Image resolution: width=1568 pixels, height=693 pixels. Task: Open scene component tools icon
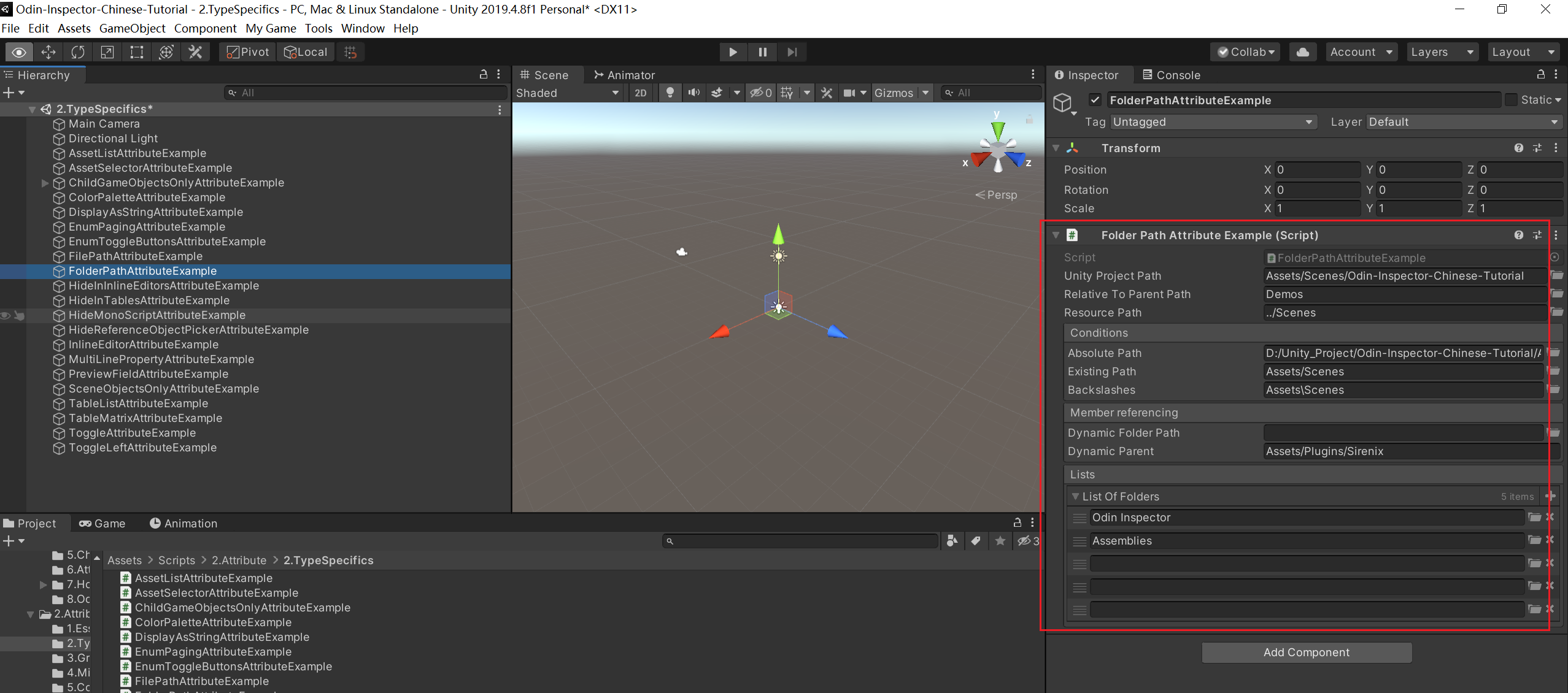pos(827,93)
